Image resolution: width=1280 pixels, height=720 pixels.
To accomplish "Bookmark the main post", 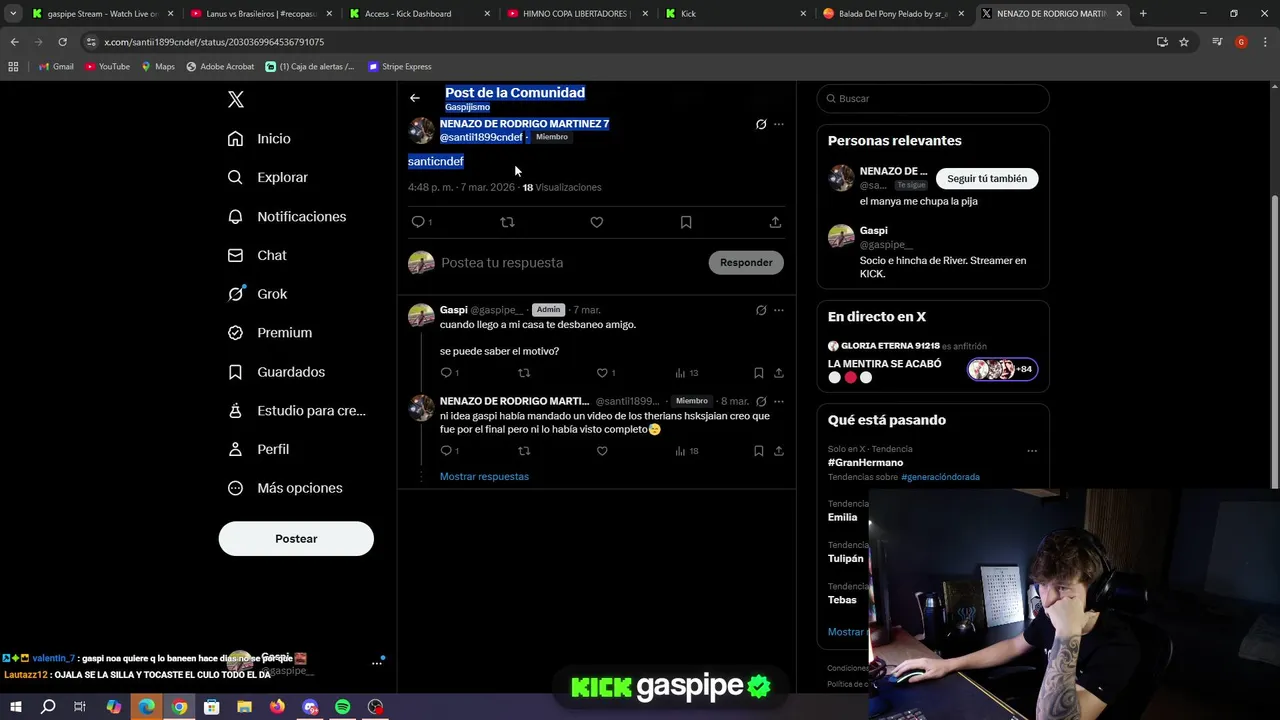I will (686, 222).
